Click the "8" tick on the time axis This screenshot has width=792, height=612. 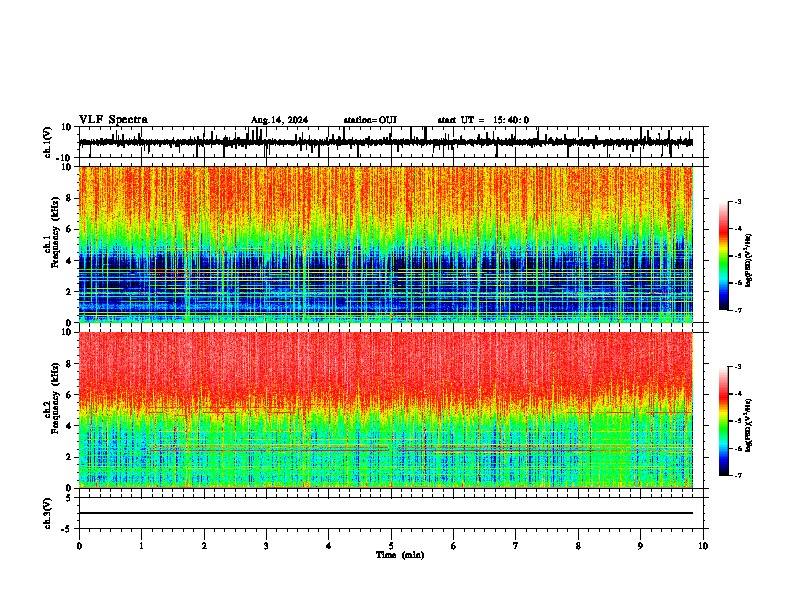click(578, 546)
